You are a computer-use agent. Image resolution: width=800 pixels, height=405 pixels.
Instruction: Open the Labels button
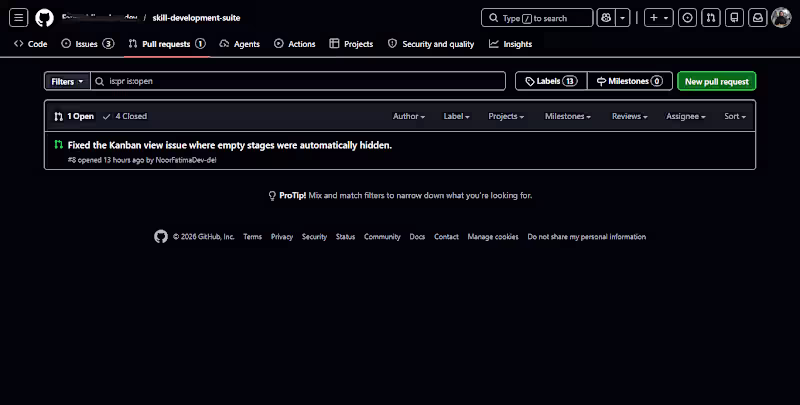point(551,81)
